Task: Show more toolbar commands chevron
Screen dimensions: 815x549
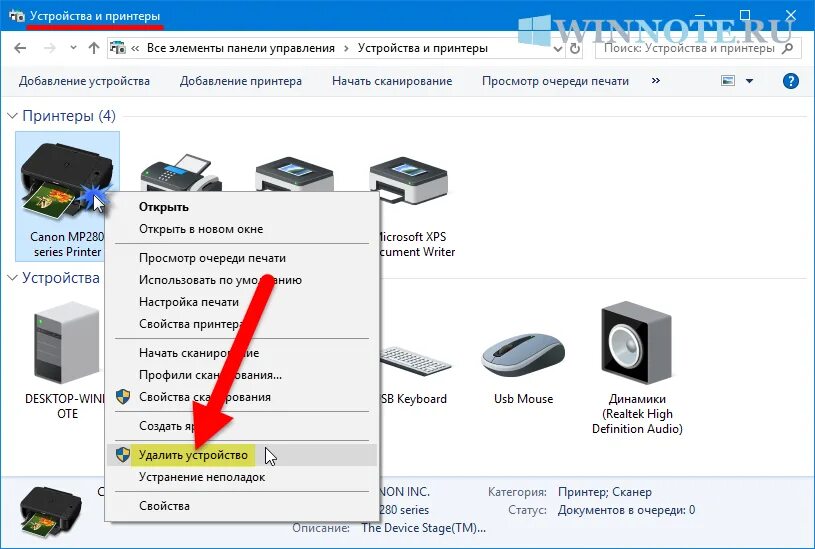Action: tap(656, 81)
